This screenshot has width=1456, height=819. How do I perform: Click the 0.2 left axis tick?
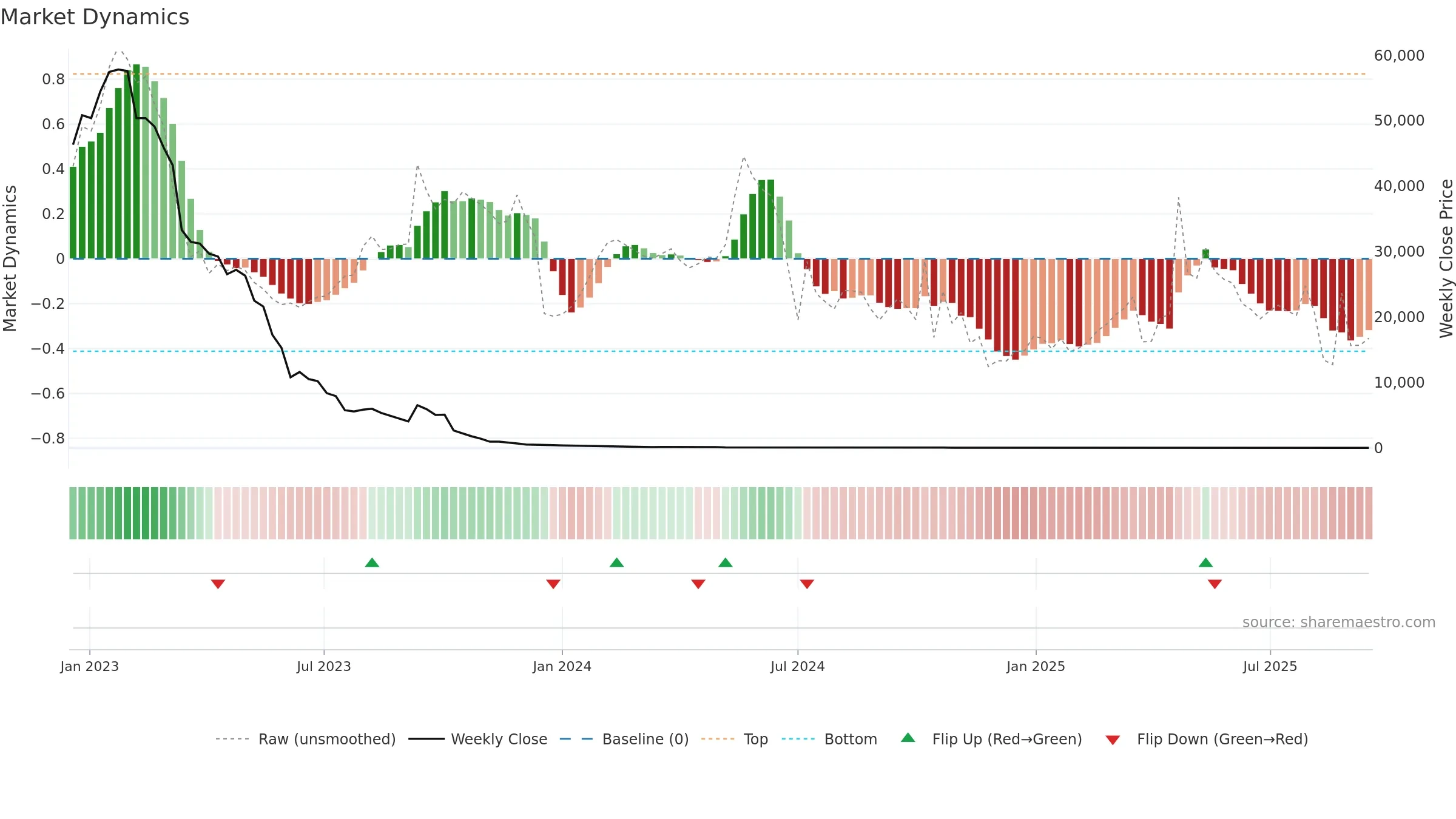click(x=53, y=214)
